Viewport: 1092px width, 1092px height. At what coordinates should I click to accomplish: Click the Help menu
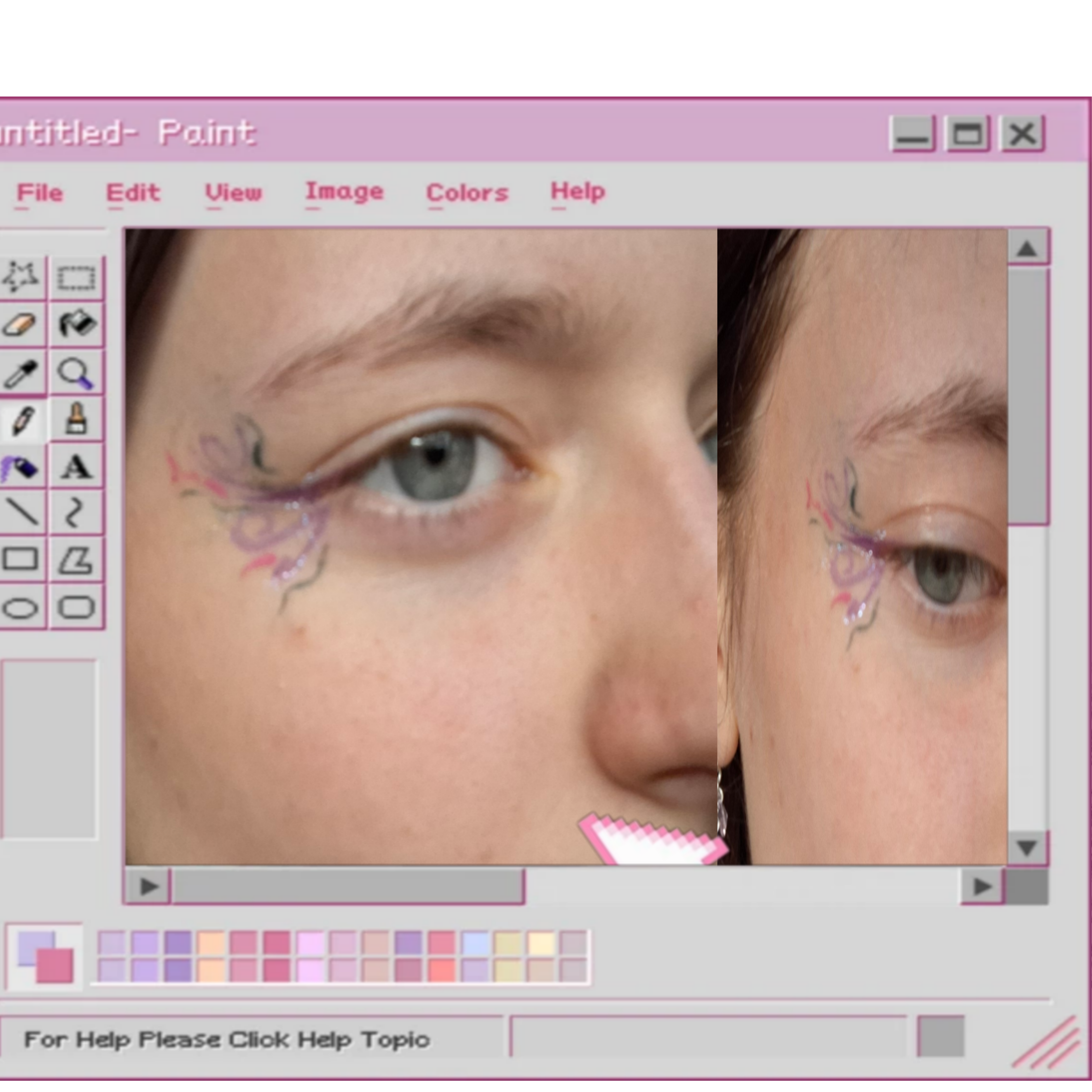(578, 192)
